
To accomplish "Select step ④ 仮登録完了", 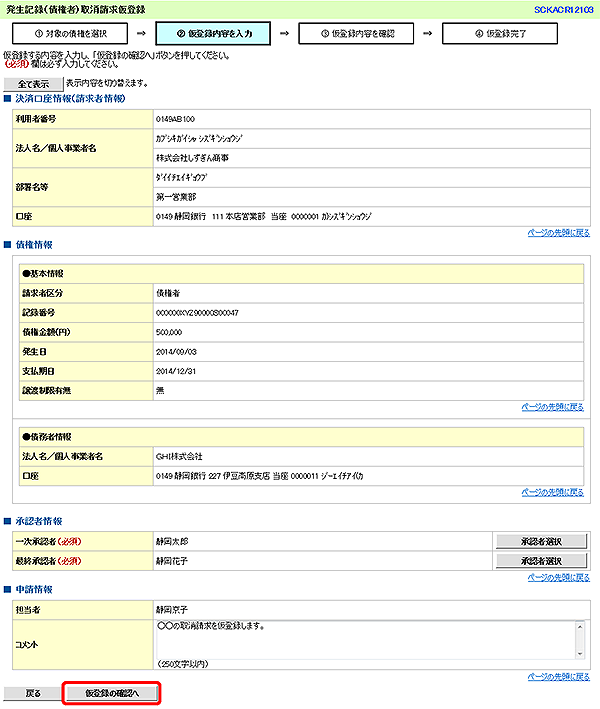I will point(500,33).
